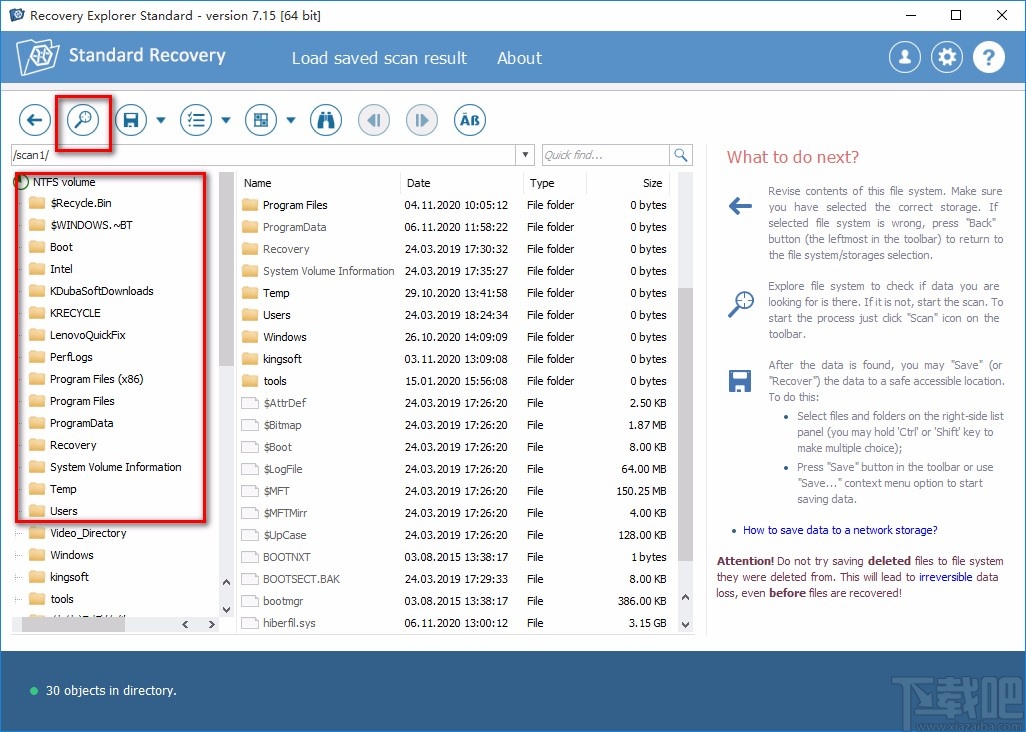Click the grid view mode toolbar icon

(261, 120)
